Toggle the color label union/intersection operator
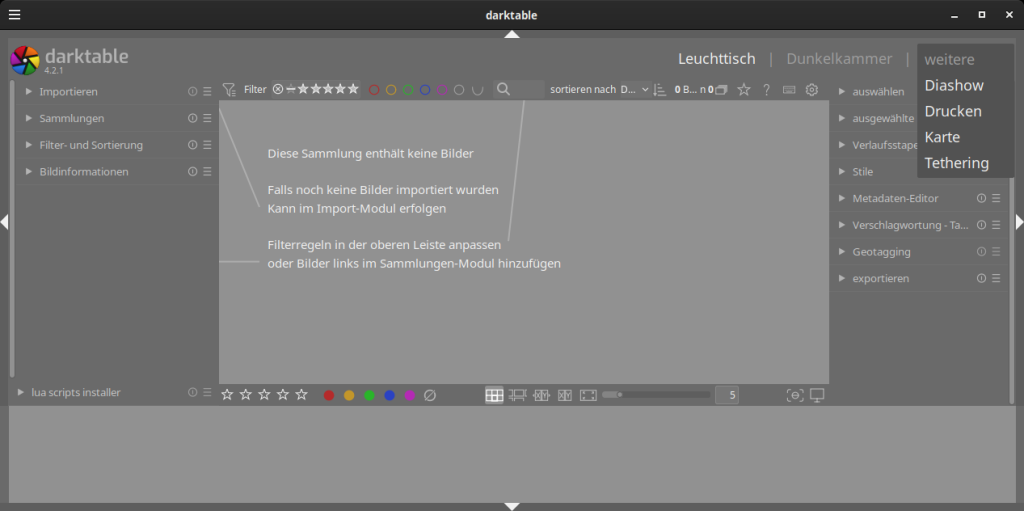 point(478,90)
